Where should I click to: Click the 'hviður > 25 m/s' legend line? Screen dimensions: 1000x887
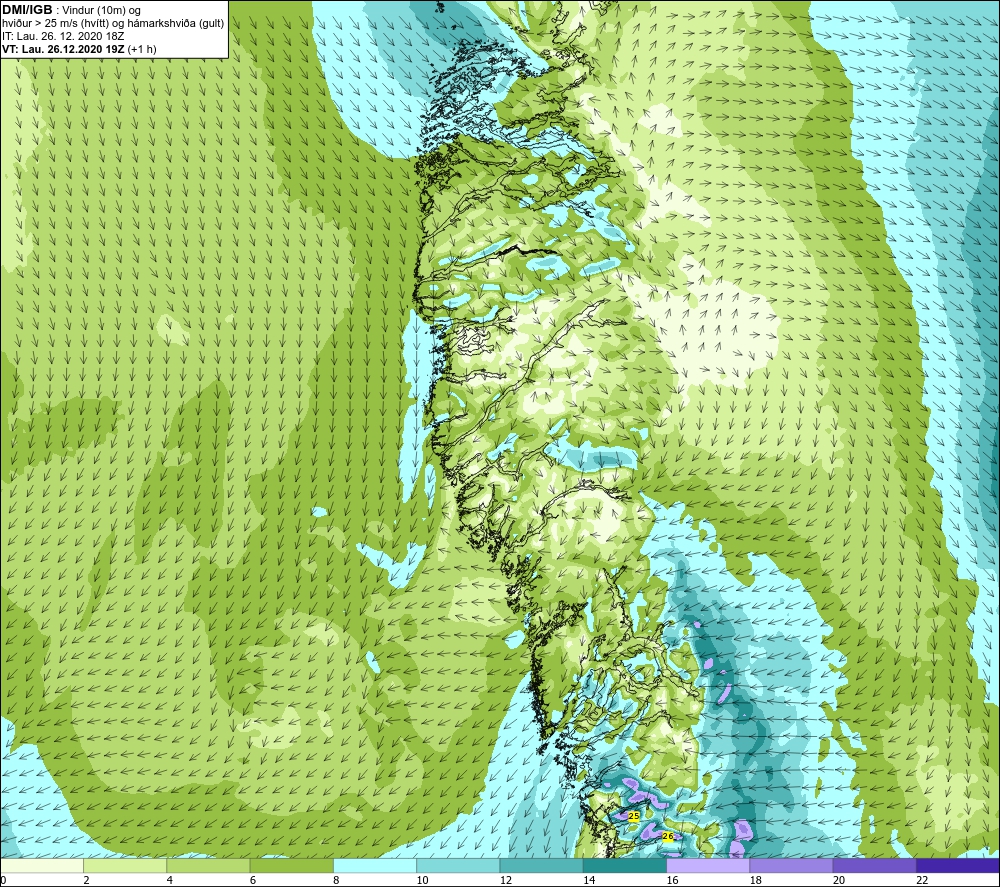coord(113,23)
